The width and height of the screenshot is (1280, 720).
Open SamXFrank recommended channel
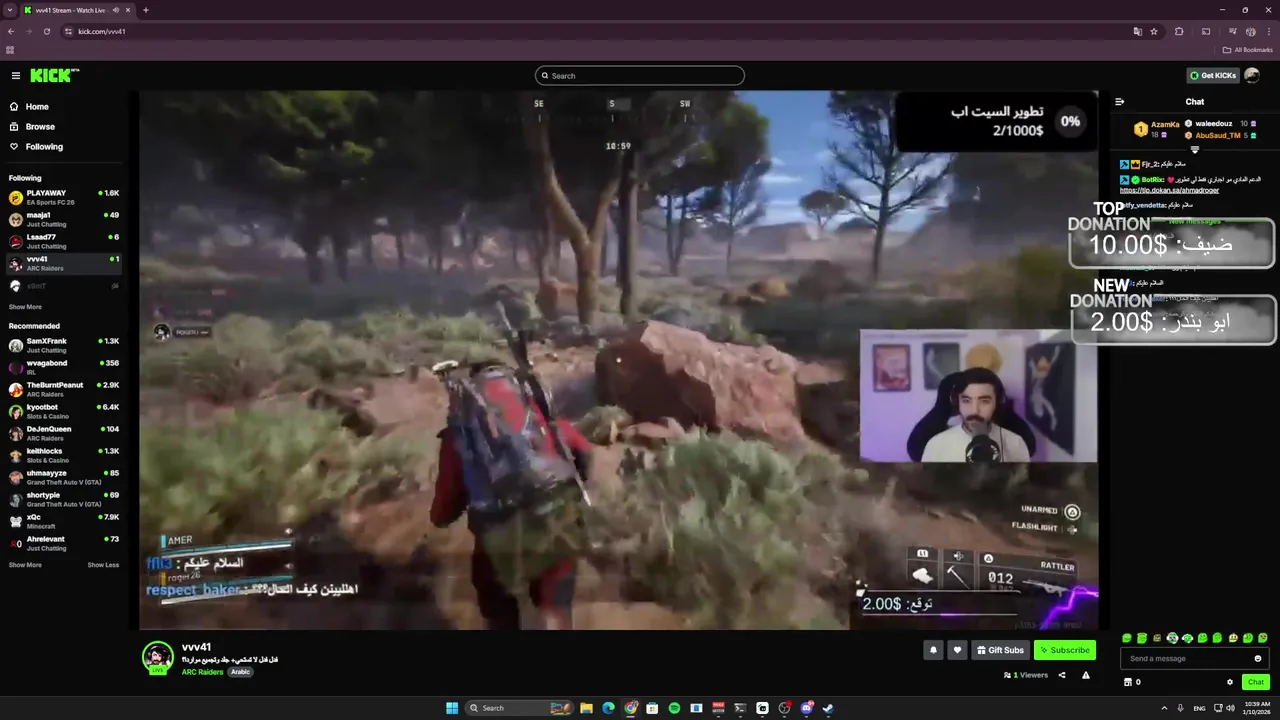point(64,345)
